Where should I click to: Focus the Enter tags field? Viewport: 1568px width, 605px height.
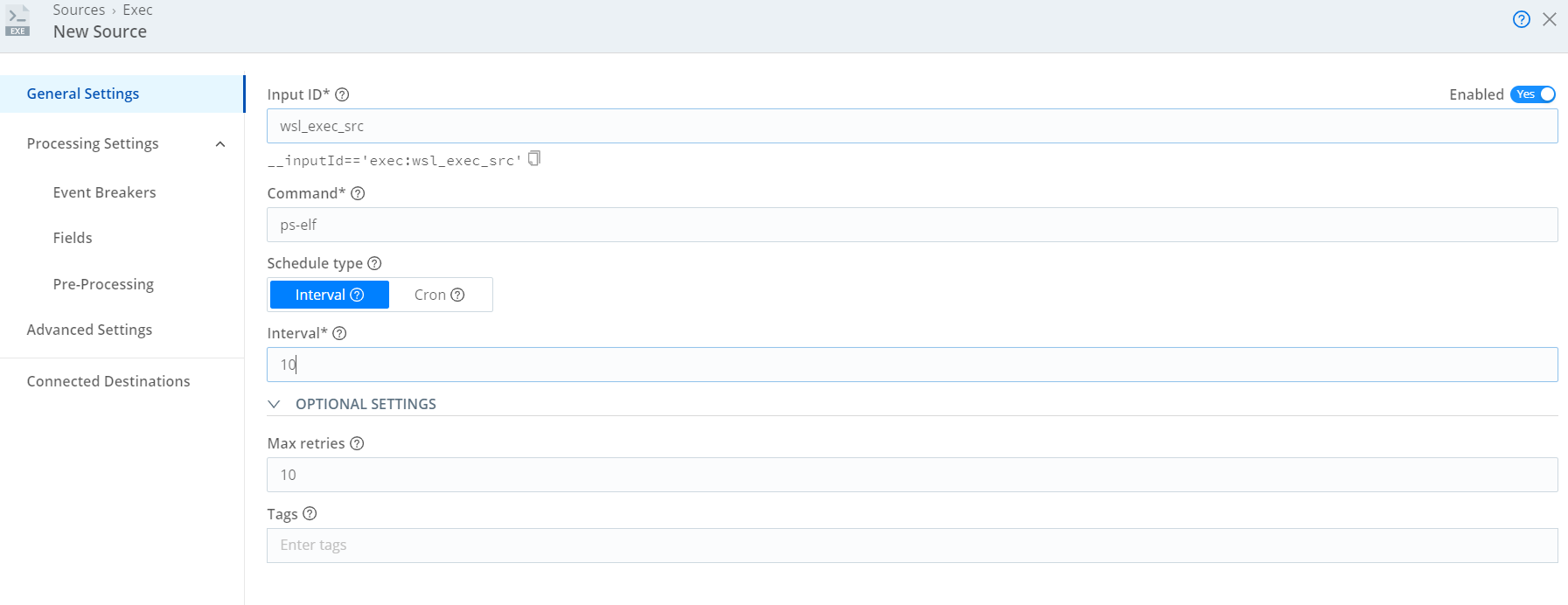point(911,546)
